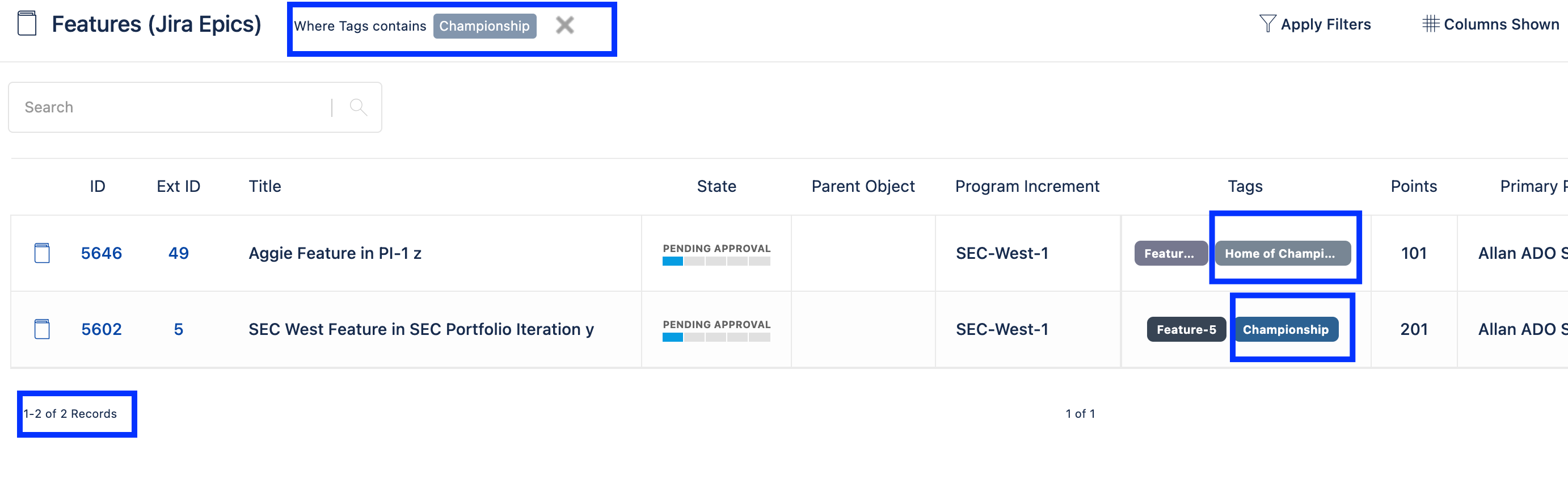Click the Features (Jira Epics) page icon
The image size is (1568, 495).
point(27,24)
